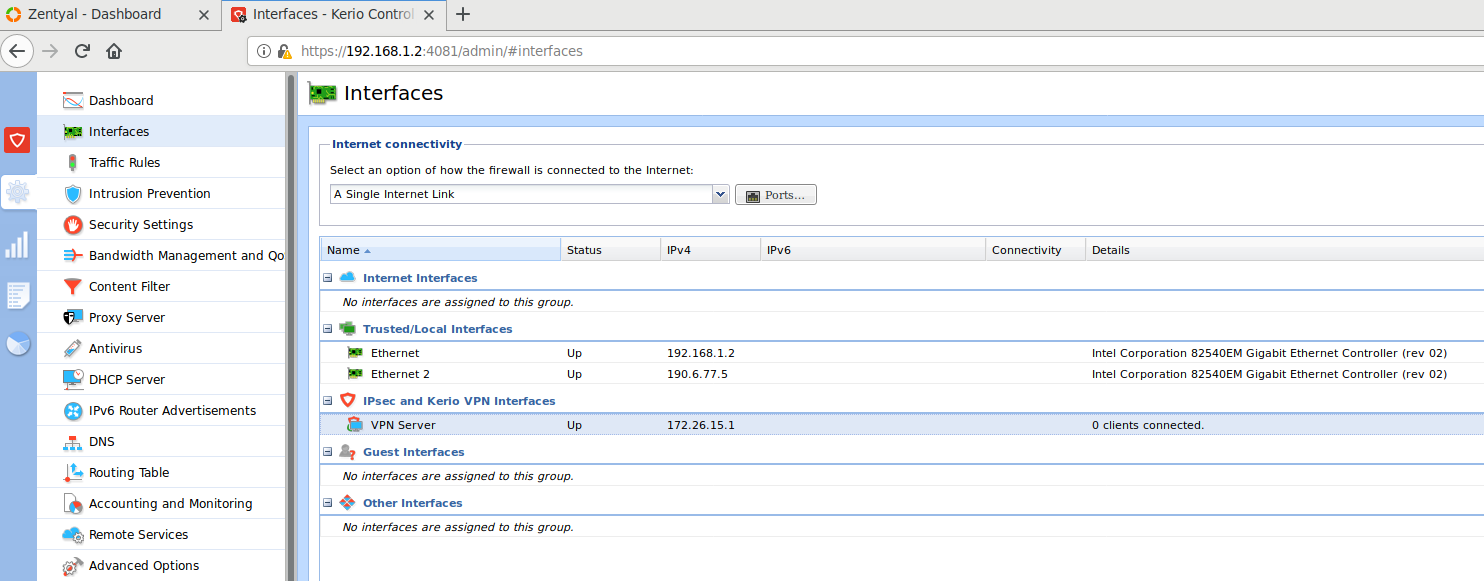Click IP address 172.26.15.1
This screenshot has width=1484, height=581.
coord(700,425)
